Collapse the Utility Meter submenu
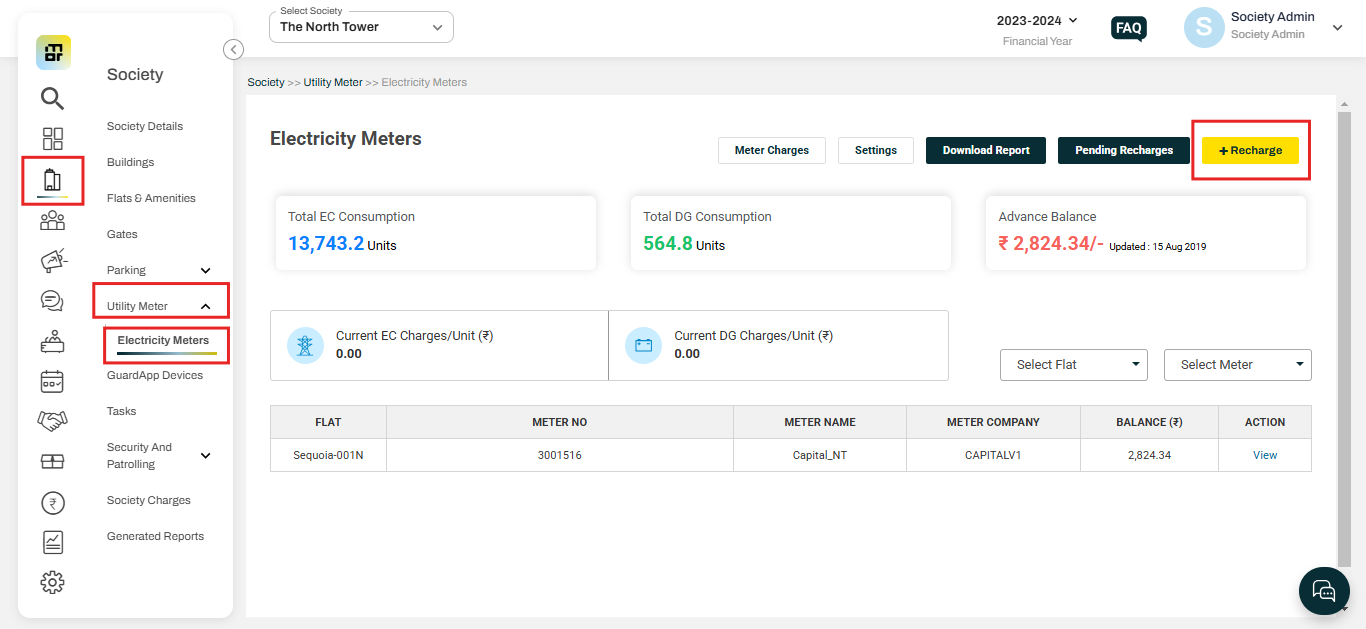 206,306
